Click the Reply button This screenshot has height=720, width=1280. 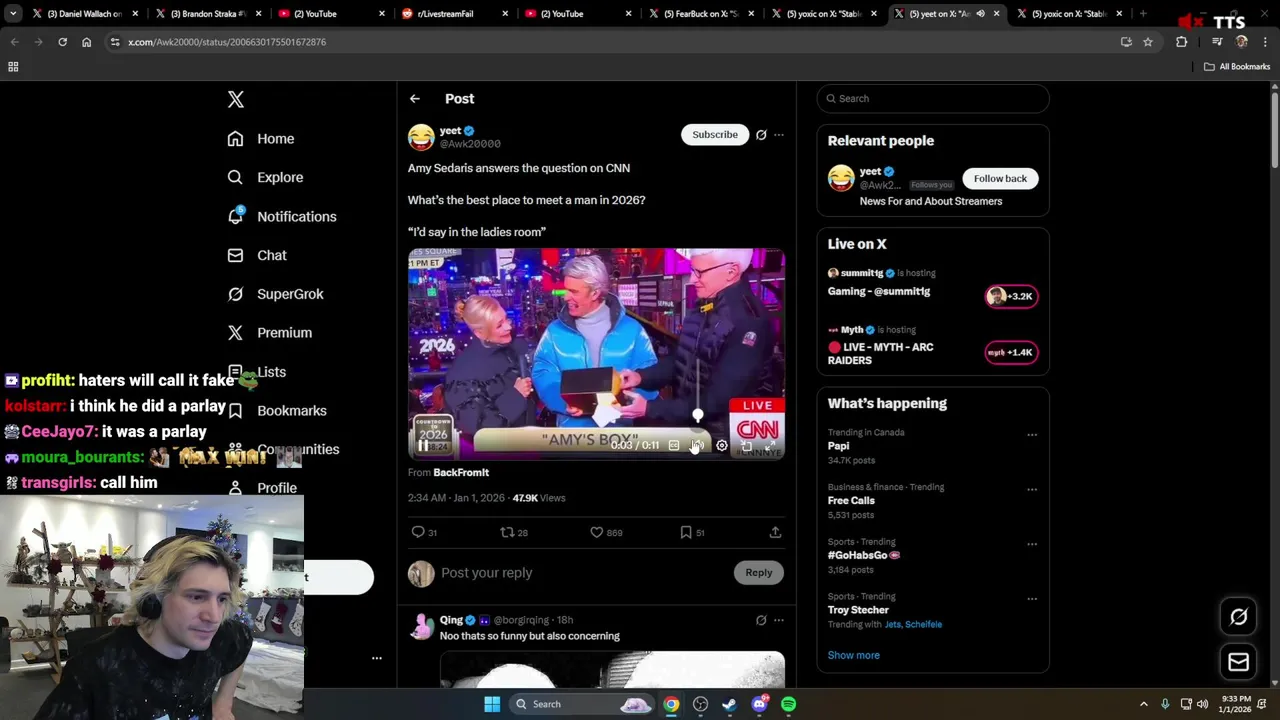point(758,573)
